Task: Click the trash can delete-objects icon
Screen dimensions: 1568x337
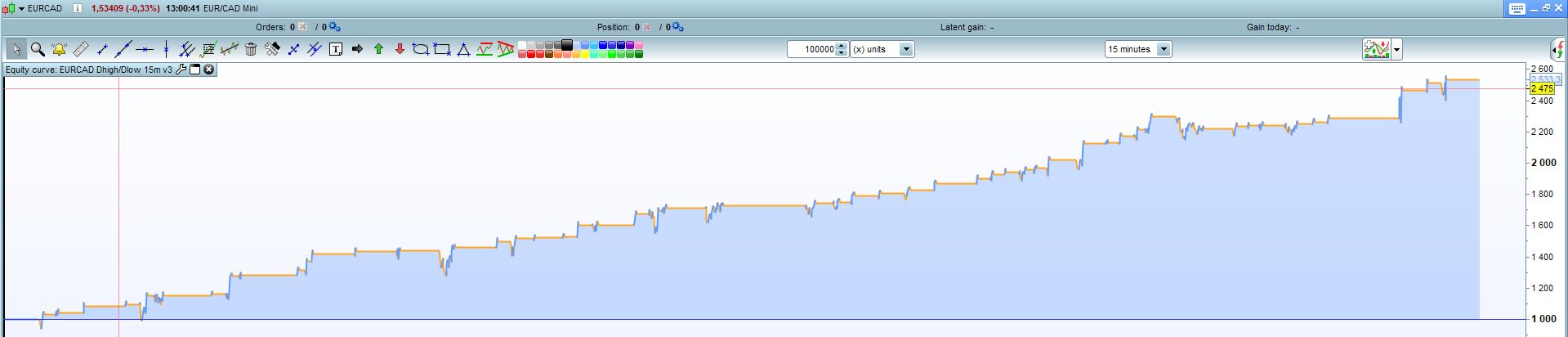Action: pyautogui.click(x=251, y=49)
